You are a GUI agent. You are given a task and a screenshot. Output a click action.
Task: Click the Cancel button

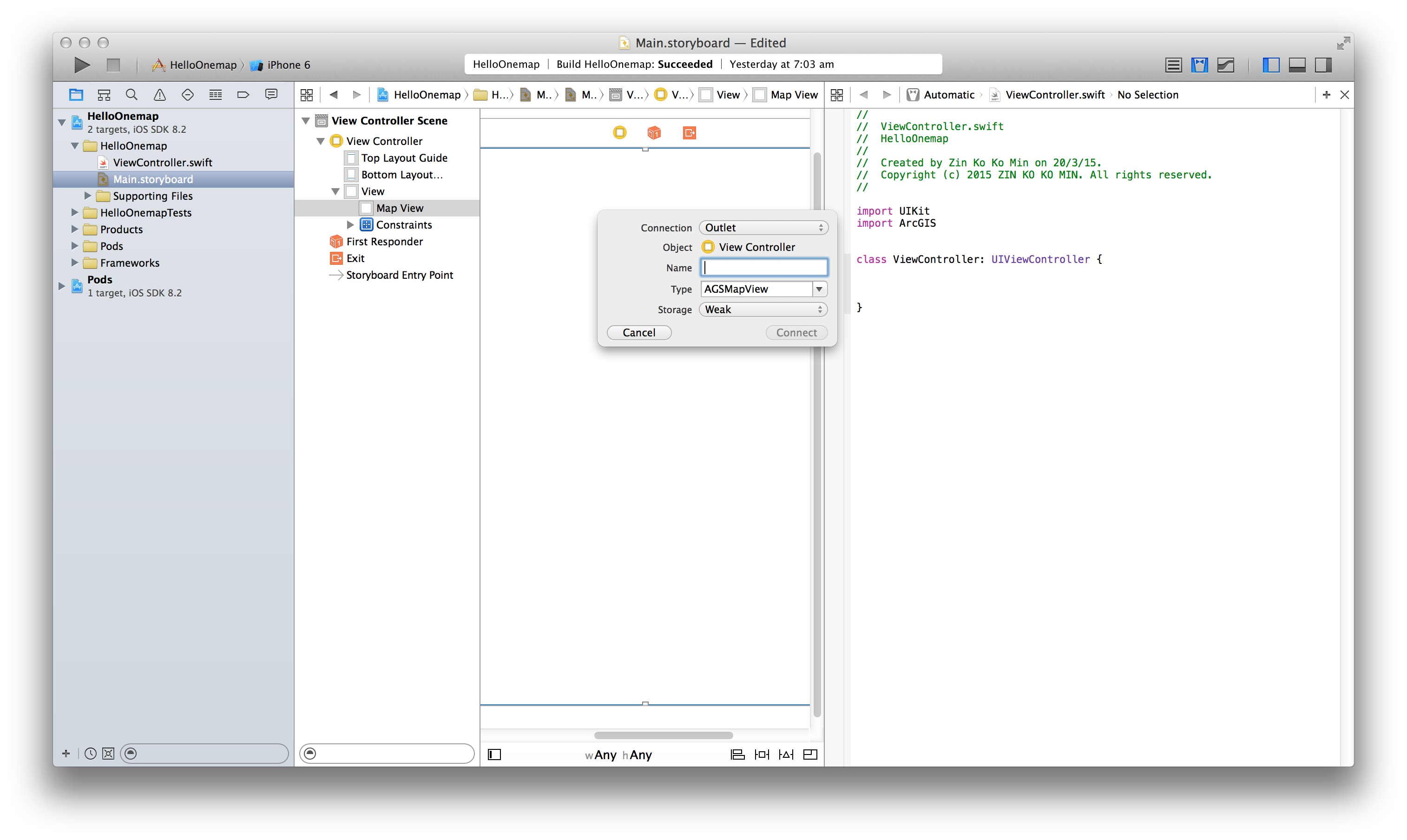639,333
